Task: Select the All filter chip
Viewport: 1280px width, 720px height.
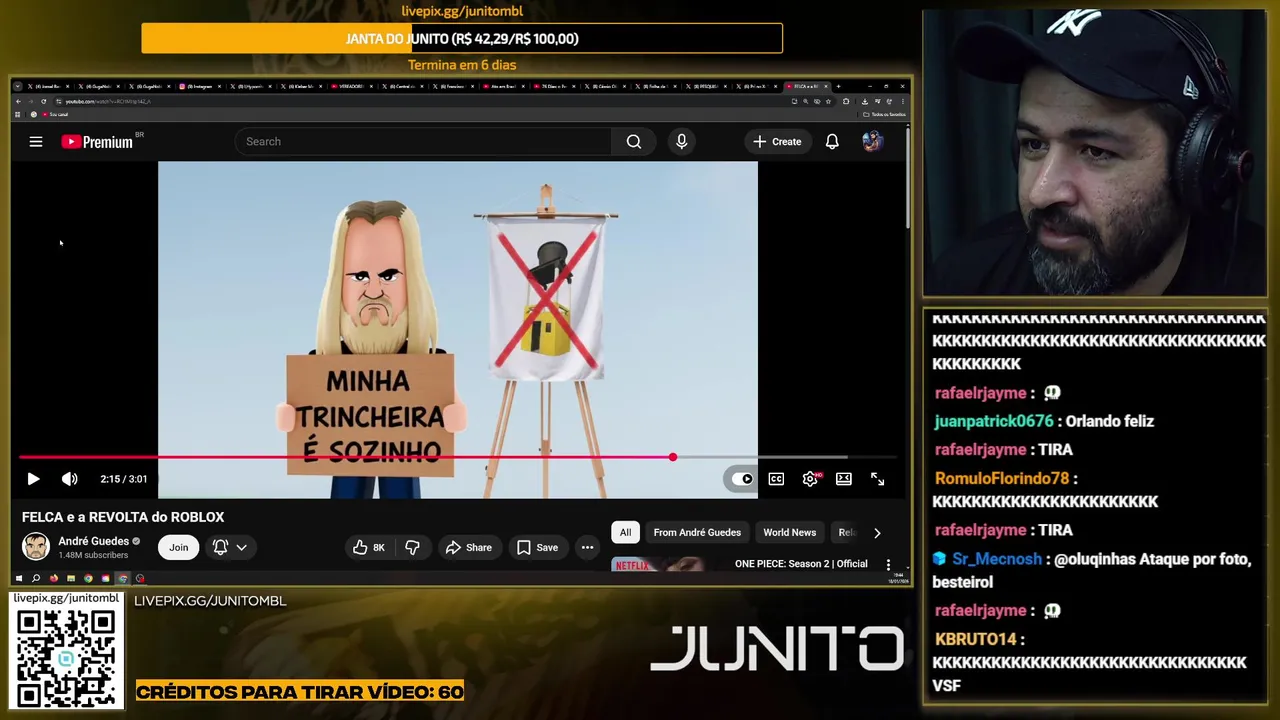Action: [625, 533]
